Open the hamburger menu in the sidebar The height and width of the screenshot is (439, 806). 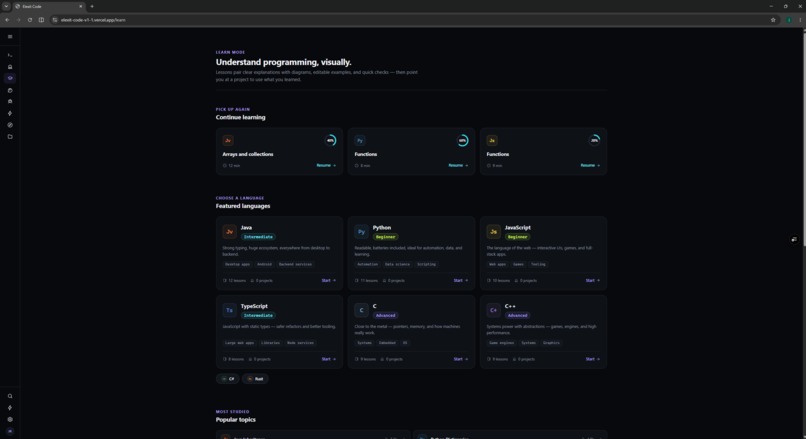10,36
